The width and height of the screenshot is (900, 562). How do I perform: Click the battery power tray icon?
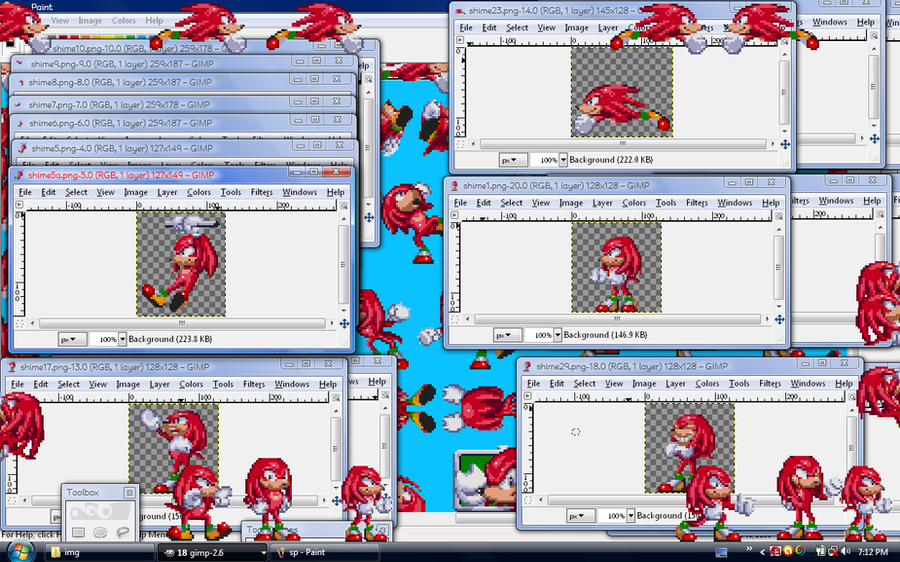(820, 552)
